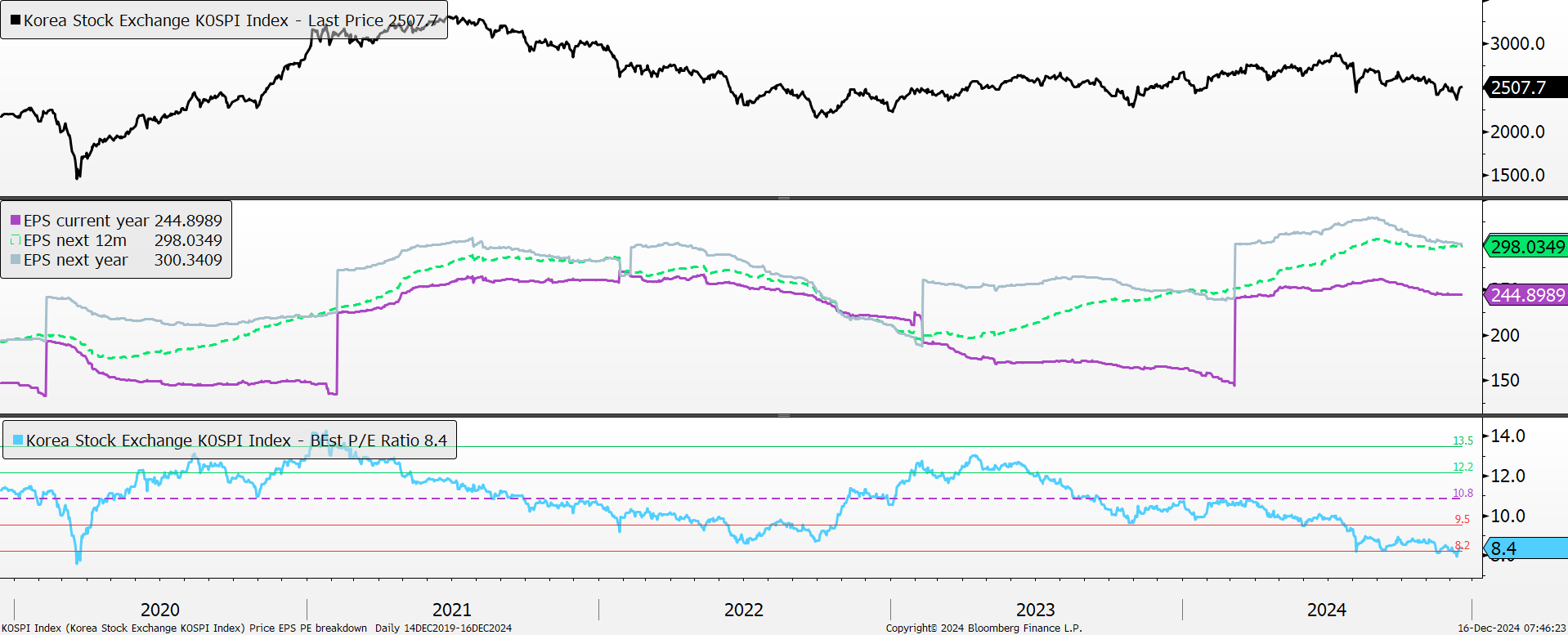Viewport: 1568px width, 635px height.
Task: Click the green 12.2 reference line label
Action: 1463,467
